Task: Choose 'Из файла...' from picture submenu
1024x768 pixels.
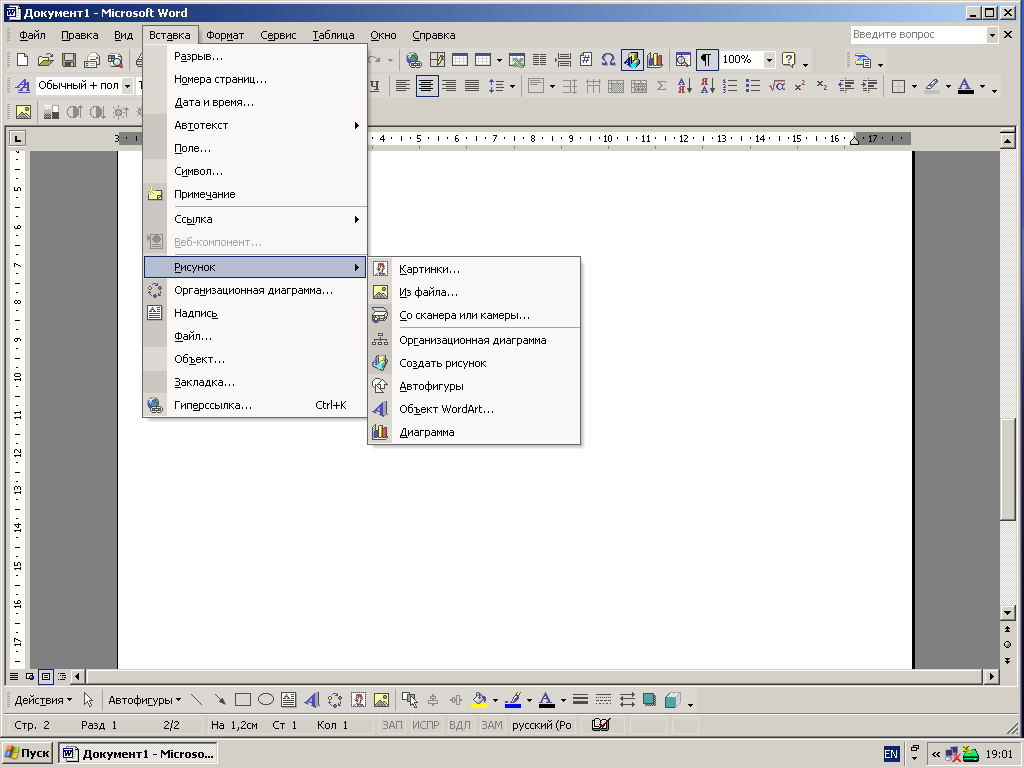Action: pyautogui.click(x=428, y=292)
